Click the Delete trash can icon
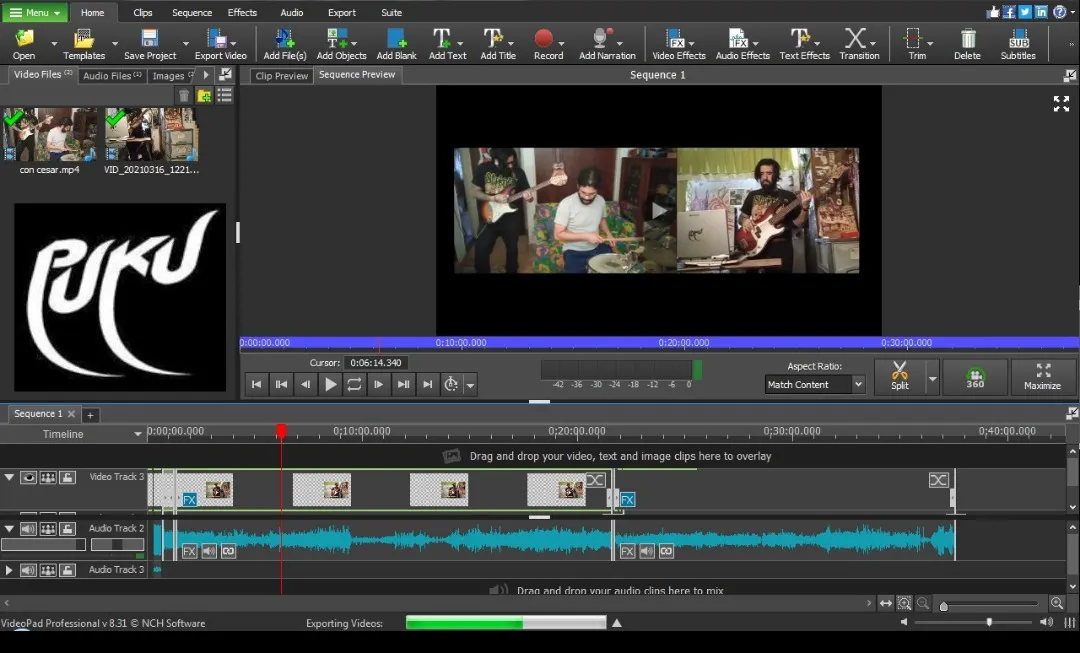This screenshot has height=653, width=1080. (x=967, y=43)
